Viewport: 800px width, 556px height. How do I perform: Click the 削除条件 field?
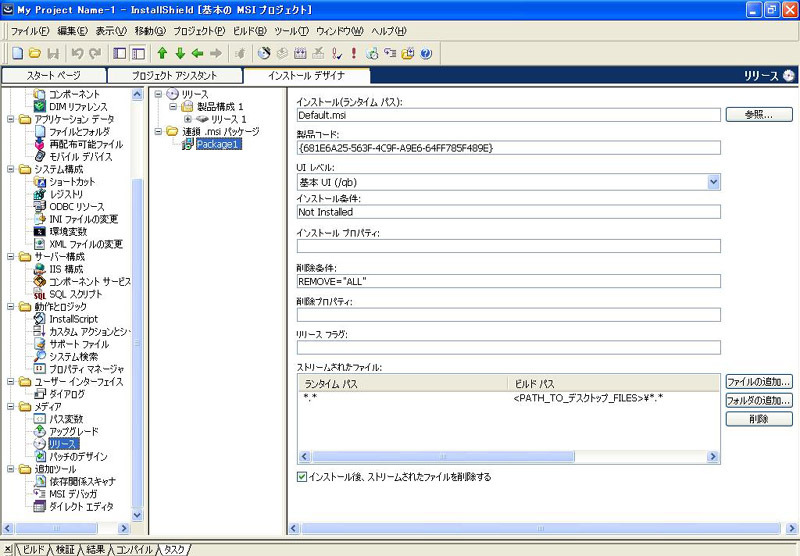click(509, 281)
